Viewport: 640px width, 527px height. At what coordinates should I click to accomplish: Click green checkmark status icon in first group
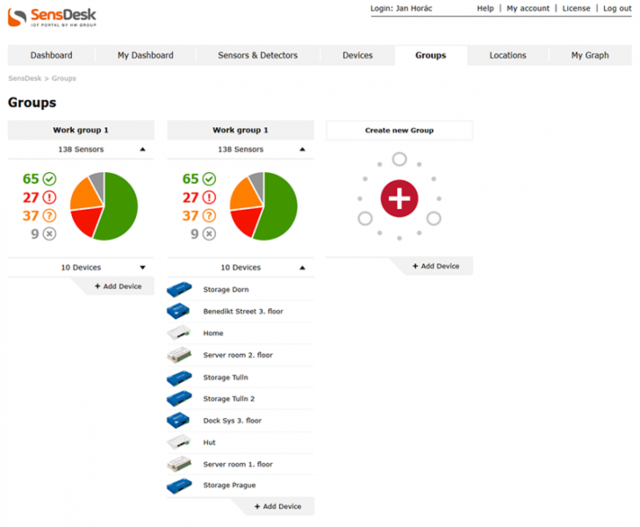tap(49, 179)
